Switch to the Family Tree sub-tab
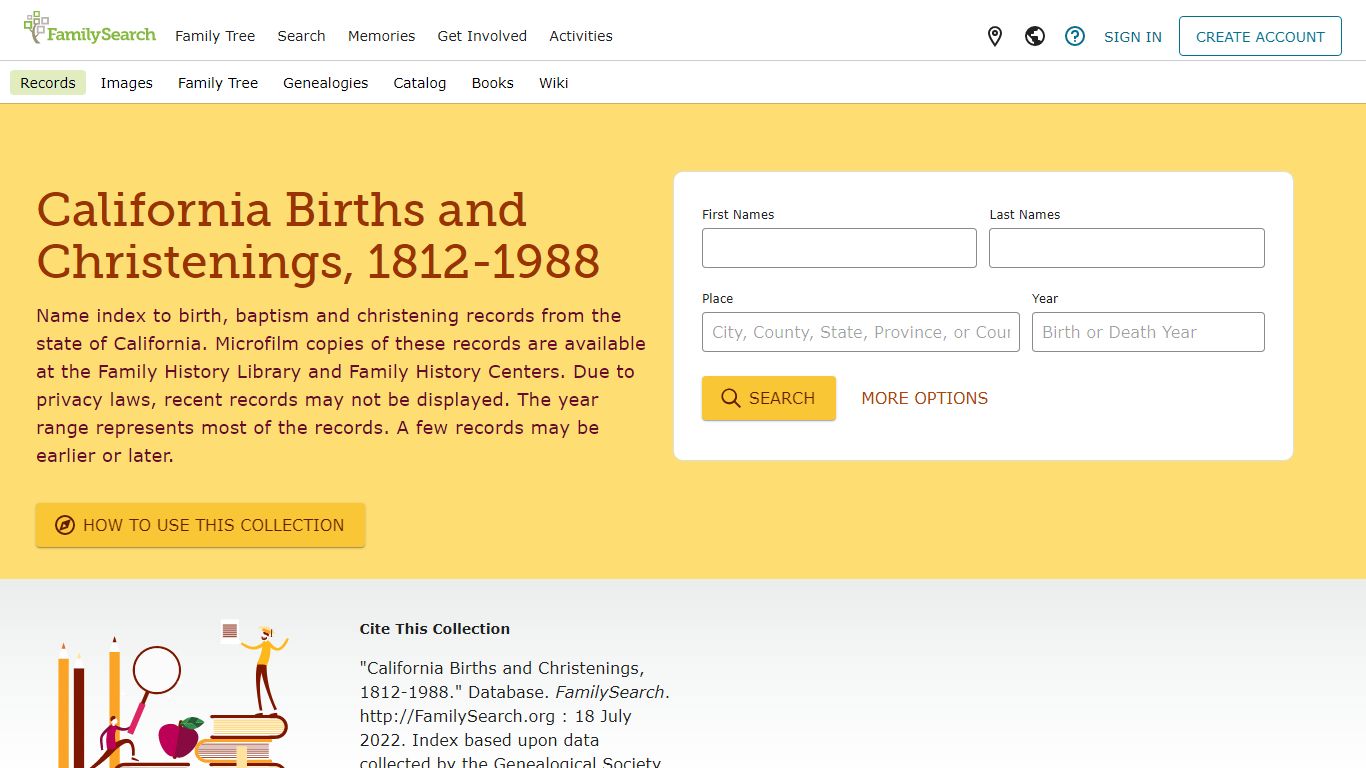1366x768 pixels. [218, 83]
